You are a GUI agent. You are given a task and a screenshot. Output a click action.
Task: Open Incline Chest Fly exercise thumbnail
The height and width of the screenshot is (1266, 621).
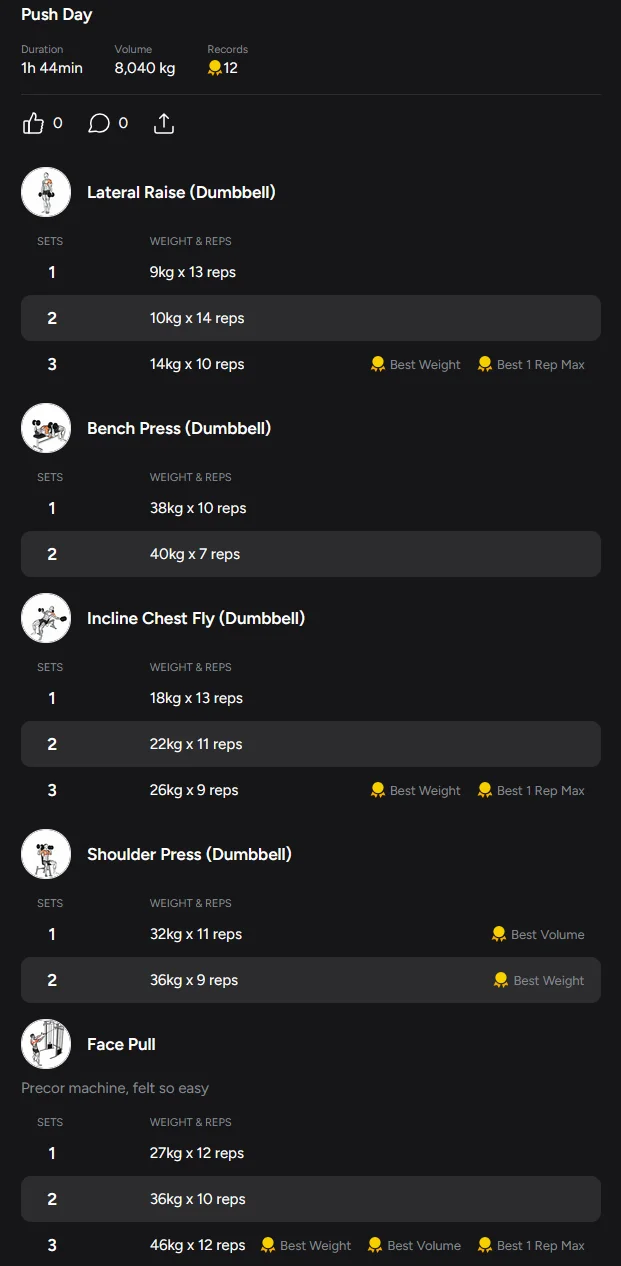(x=46, y=618)
